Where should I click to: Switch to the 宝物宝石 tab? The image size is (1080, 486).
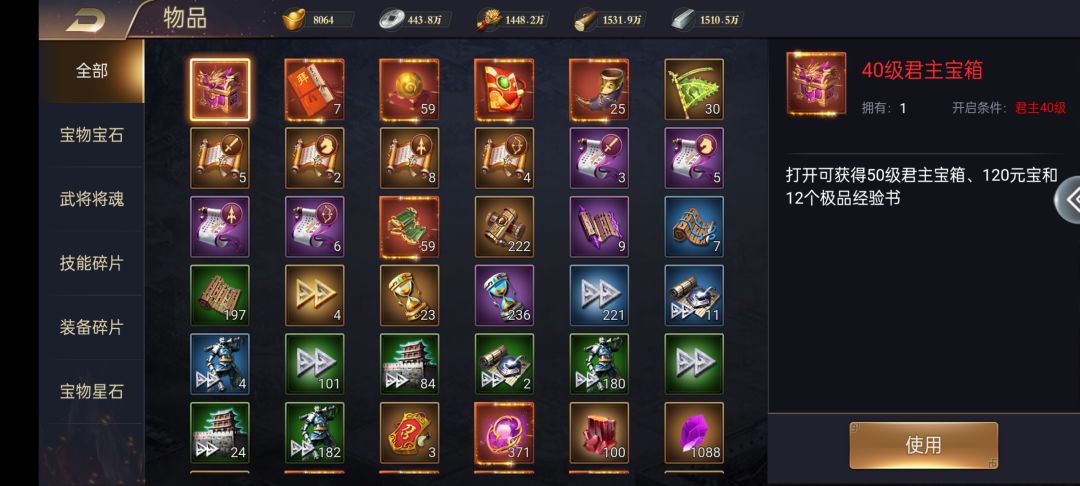pyautogui.click(x=92, y=135)
